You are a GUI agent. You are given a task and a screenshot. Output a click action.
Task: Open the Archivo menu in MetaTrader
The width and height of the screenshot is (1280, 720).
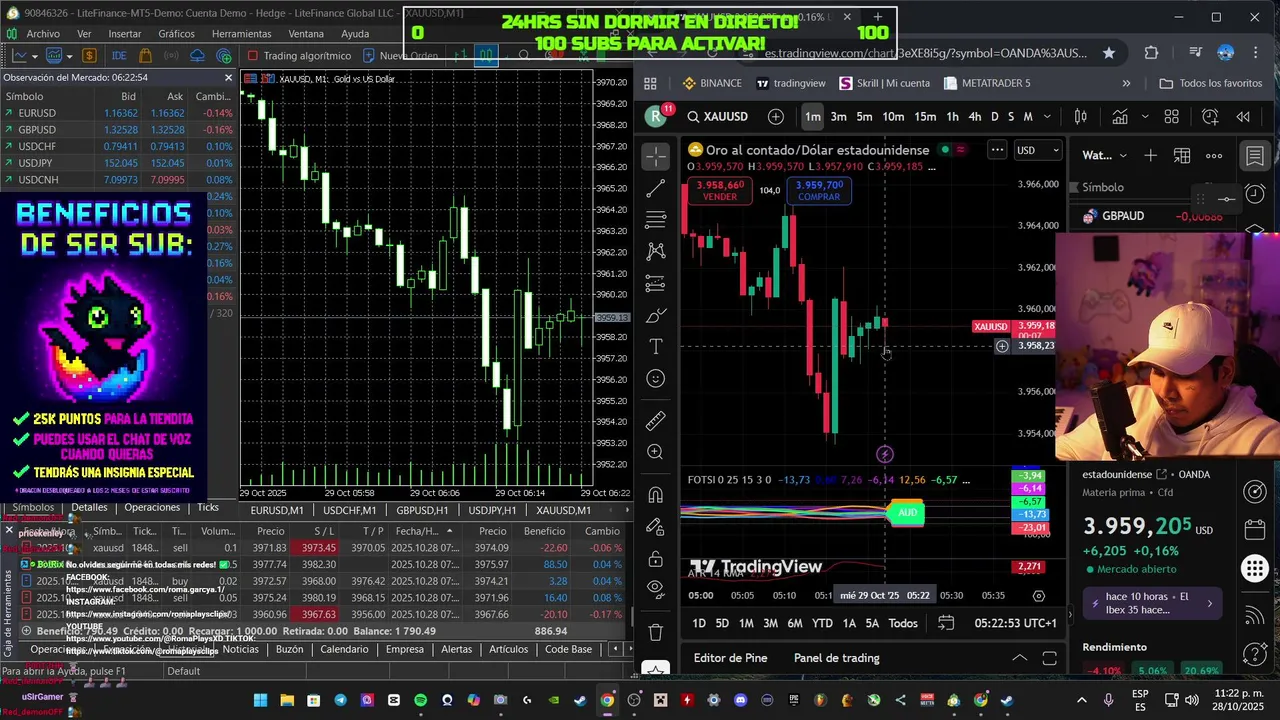coord(43,34)
